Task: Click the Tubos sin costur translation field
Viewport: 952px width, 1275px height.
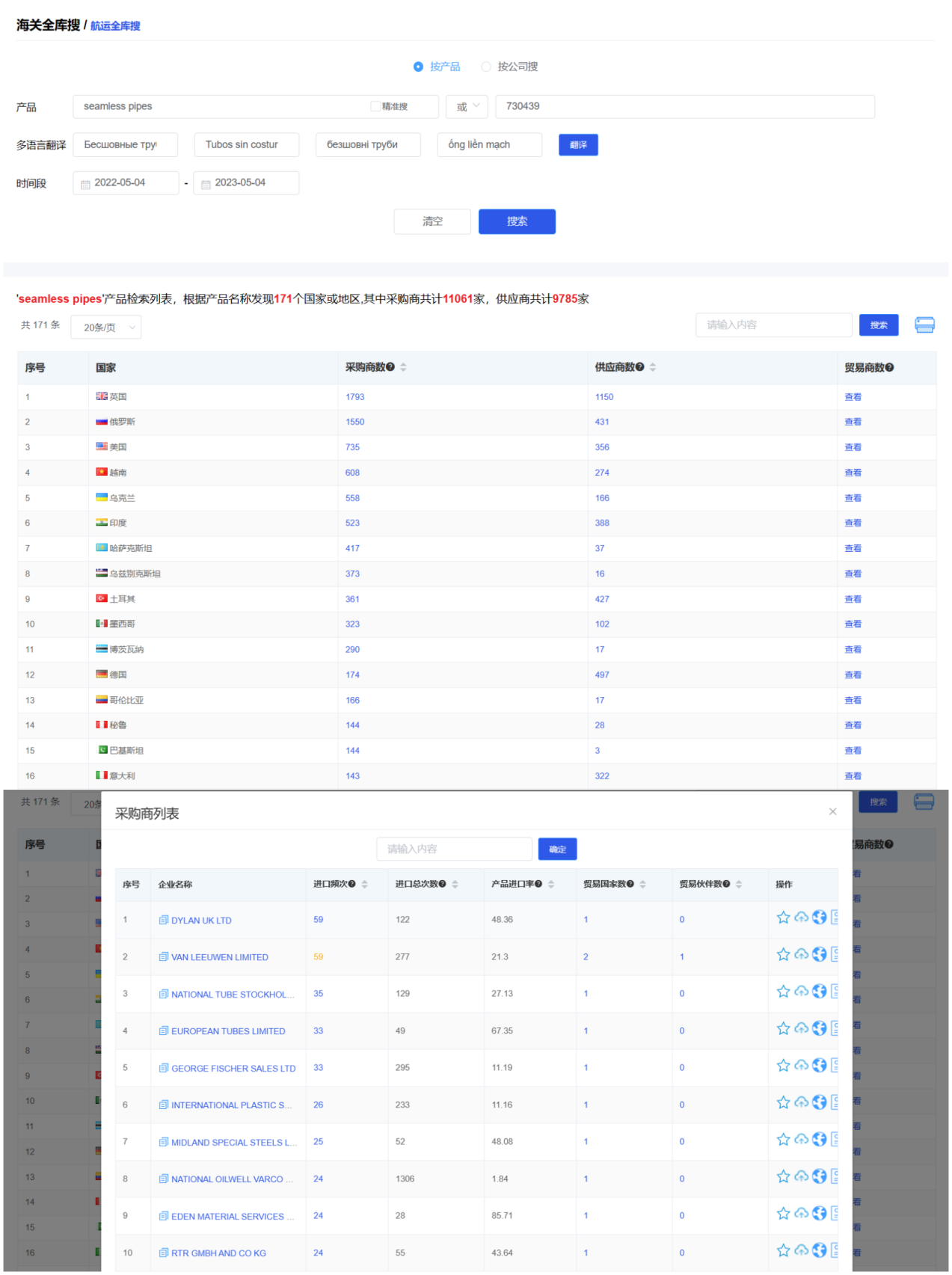Action: pos(247,145)
